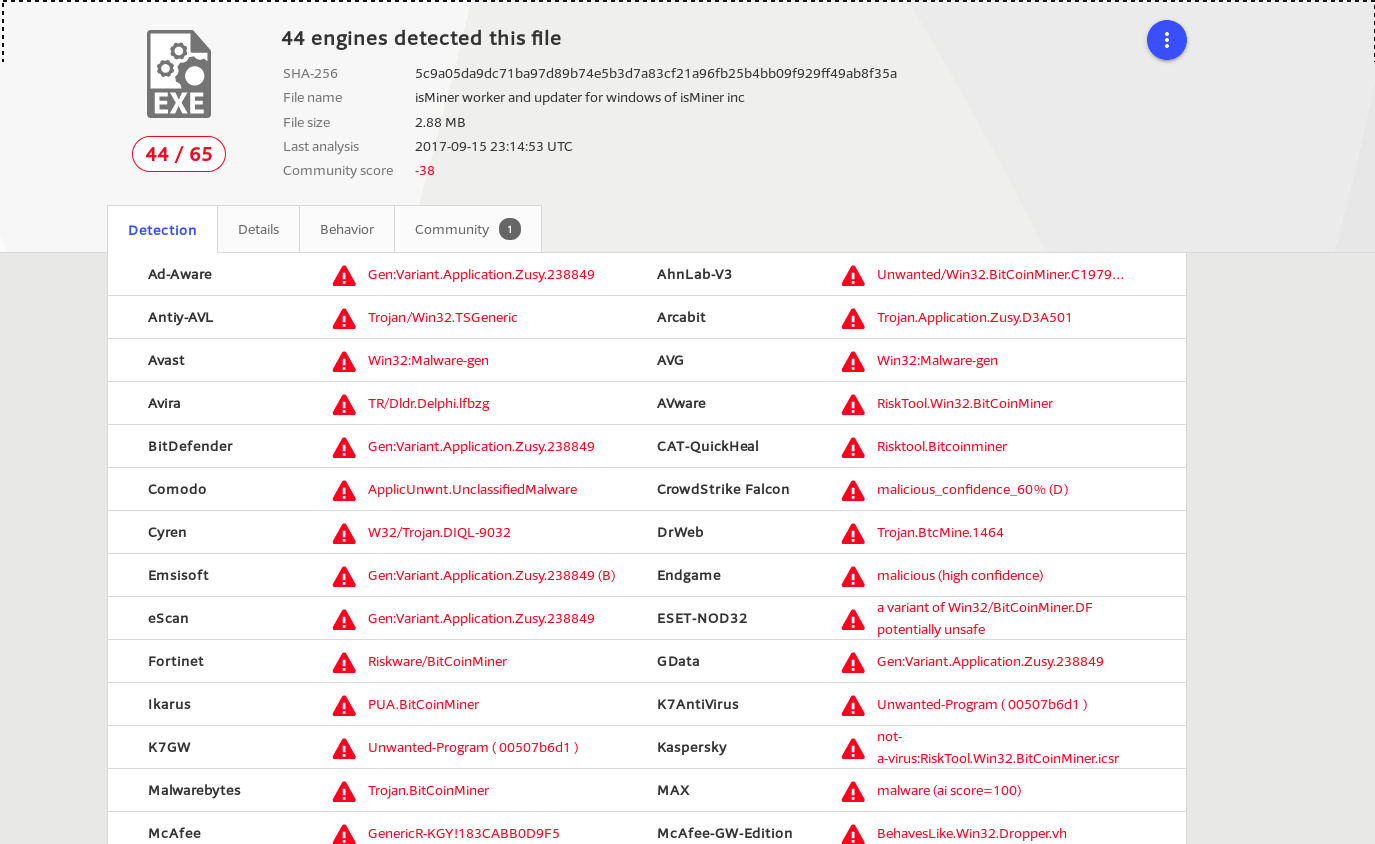1375x844 pixels.
Task: Click the malware (ai score=100) result
Action: [x=949, y=790]
